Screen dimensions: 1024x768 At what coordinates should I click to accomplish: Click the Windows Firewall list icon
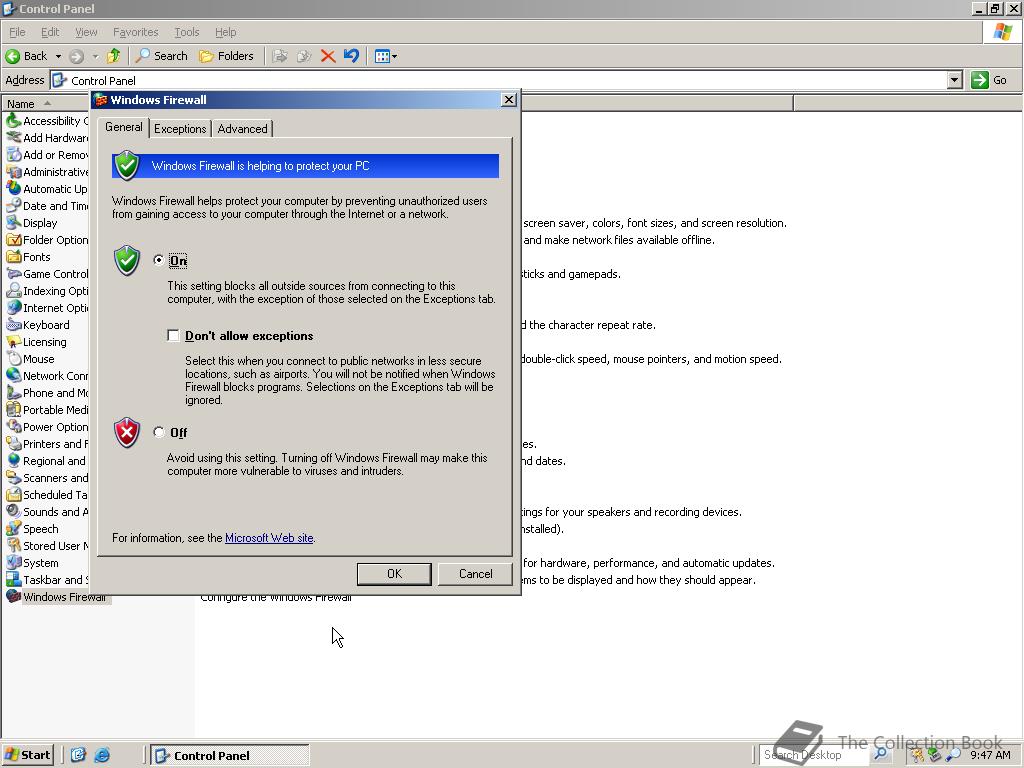coord(13,596)
